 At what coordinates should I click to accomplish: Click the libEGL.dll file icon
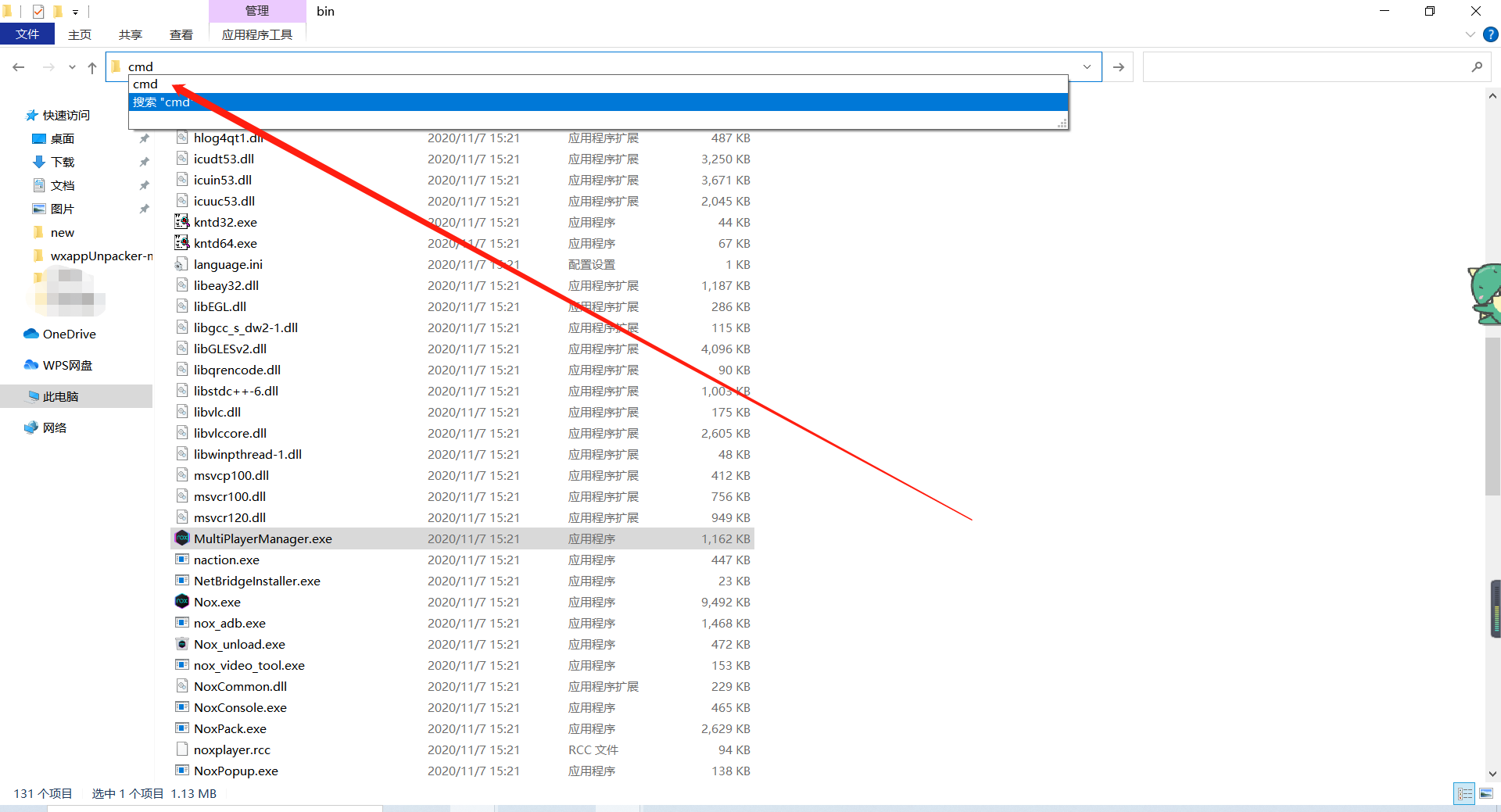coord(181,306)
